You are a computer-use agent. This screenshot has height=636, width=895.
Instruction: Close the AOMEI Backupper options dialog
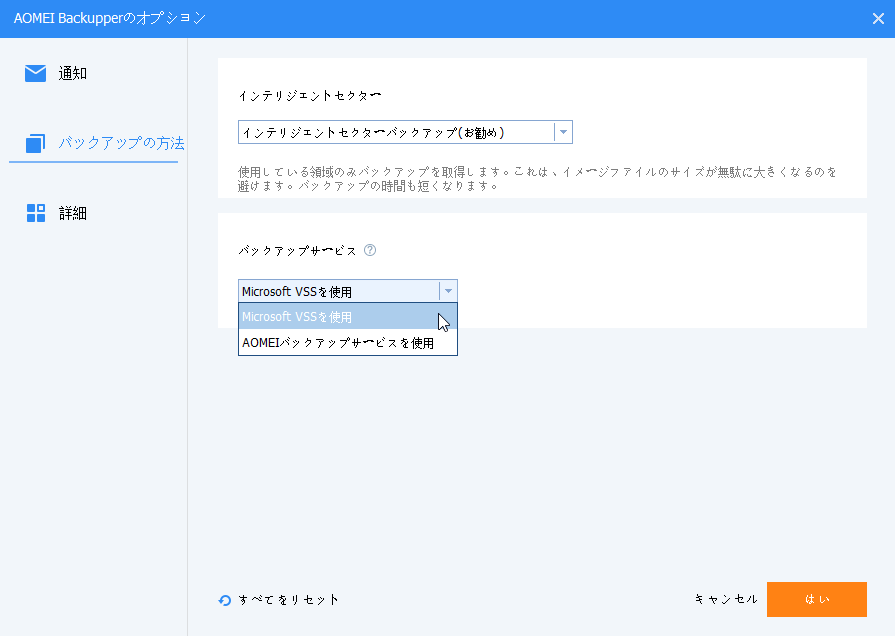click(x=877, y=18)
